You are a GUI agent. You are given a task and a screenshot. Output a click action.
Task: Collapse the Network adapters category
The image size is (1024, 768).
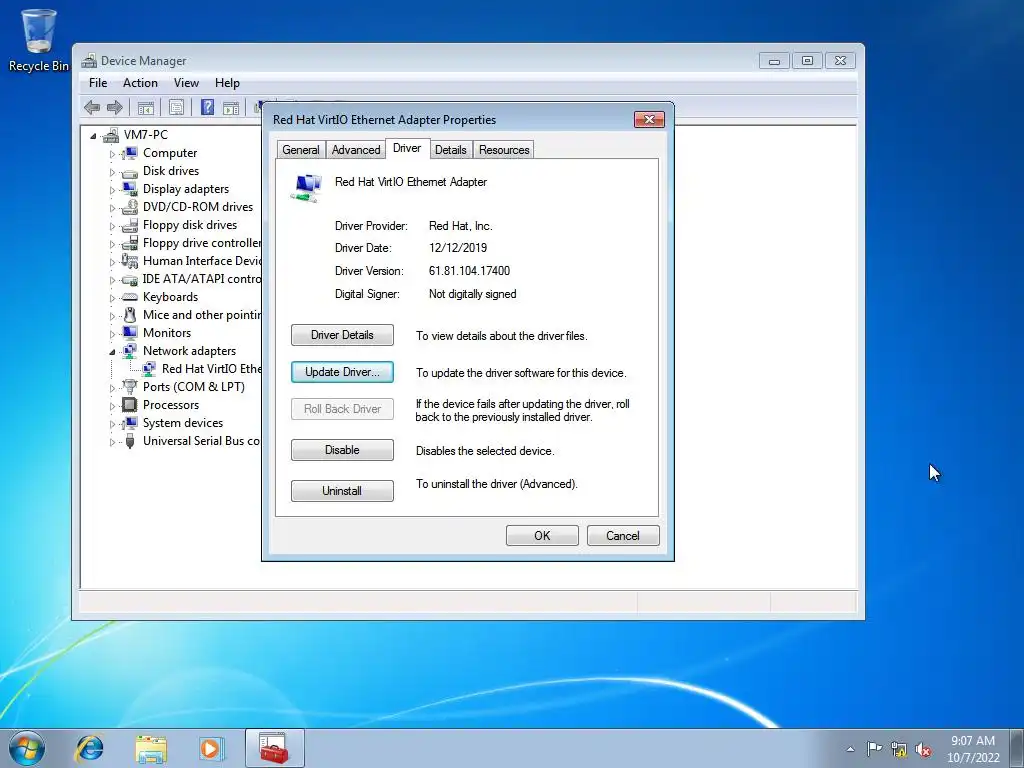112,352
